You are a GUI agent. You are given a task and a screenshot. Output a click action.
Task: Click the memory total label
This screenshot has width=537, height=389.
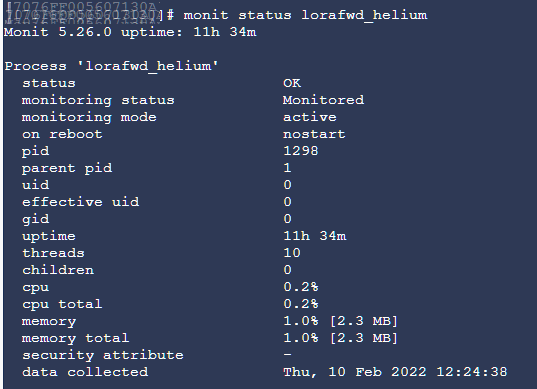click(75, 338)
